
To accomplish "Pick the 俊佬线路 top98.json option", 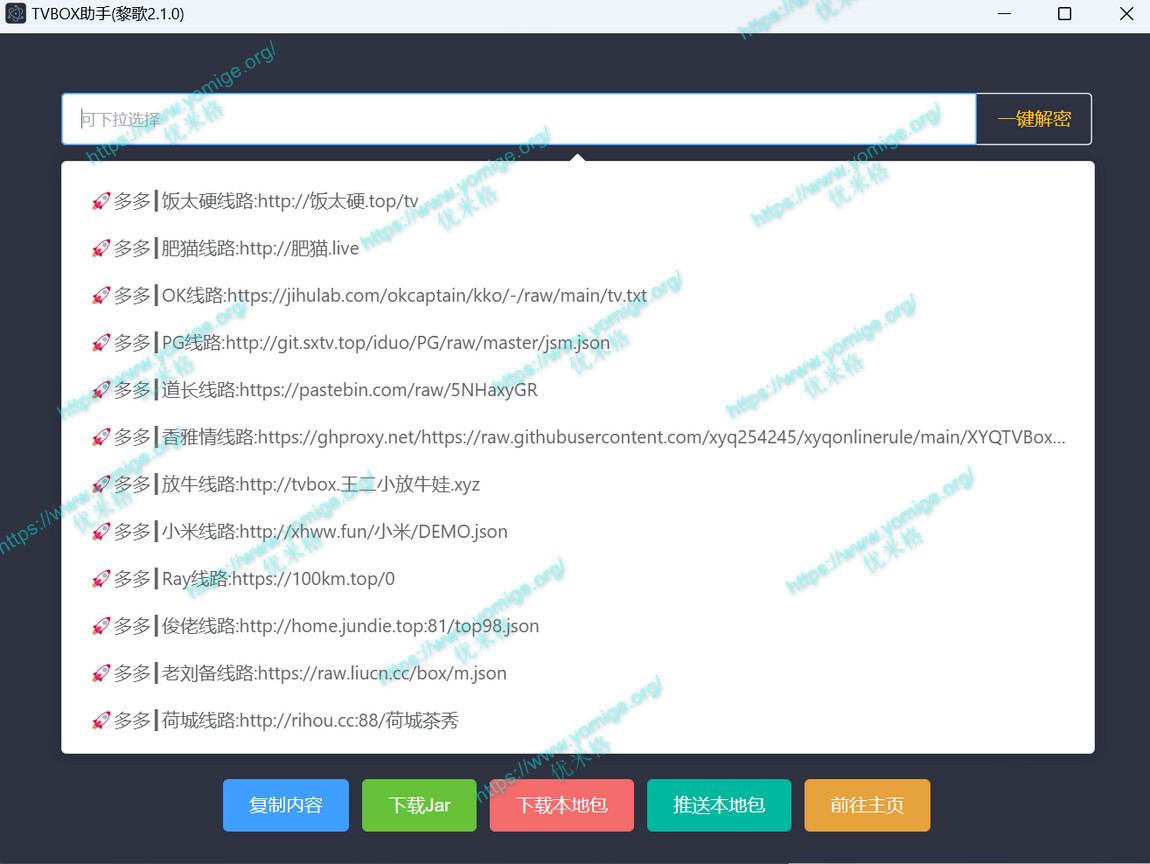I will click(x=350, y=626).
